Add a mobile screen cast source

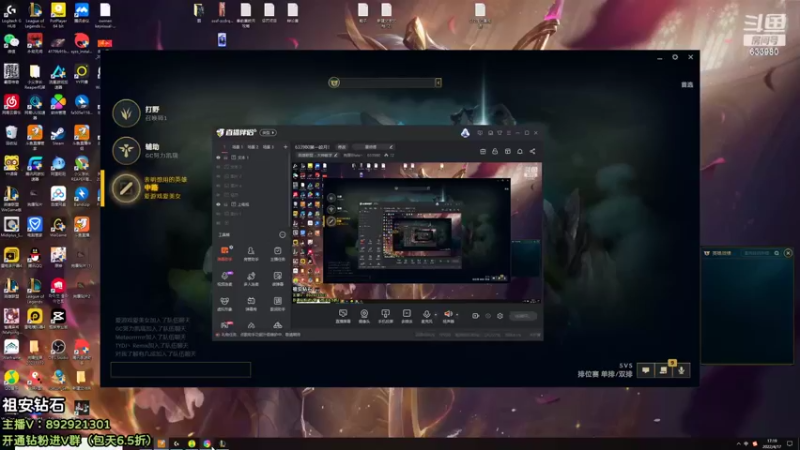(385, 316)
